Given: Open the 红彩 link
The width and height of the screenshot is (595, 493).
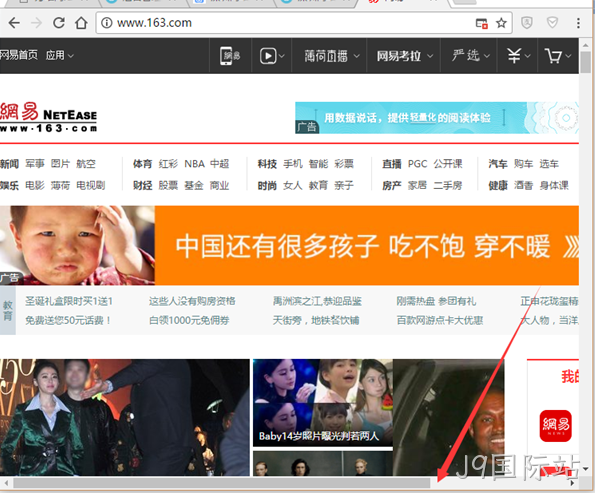Looking at the screenshot, I should [168, 164].
